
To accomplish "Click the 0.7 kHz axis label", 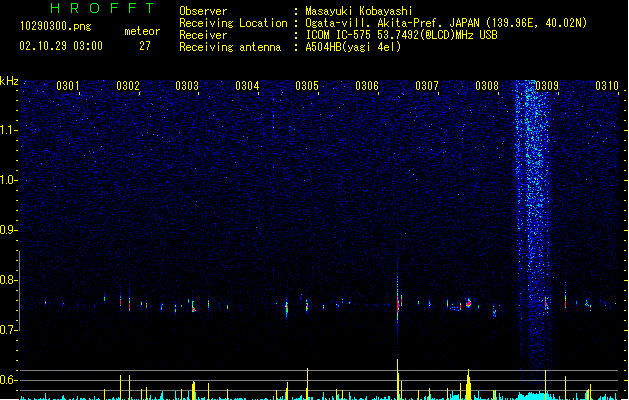I will coord(8,330).
